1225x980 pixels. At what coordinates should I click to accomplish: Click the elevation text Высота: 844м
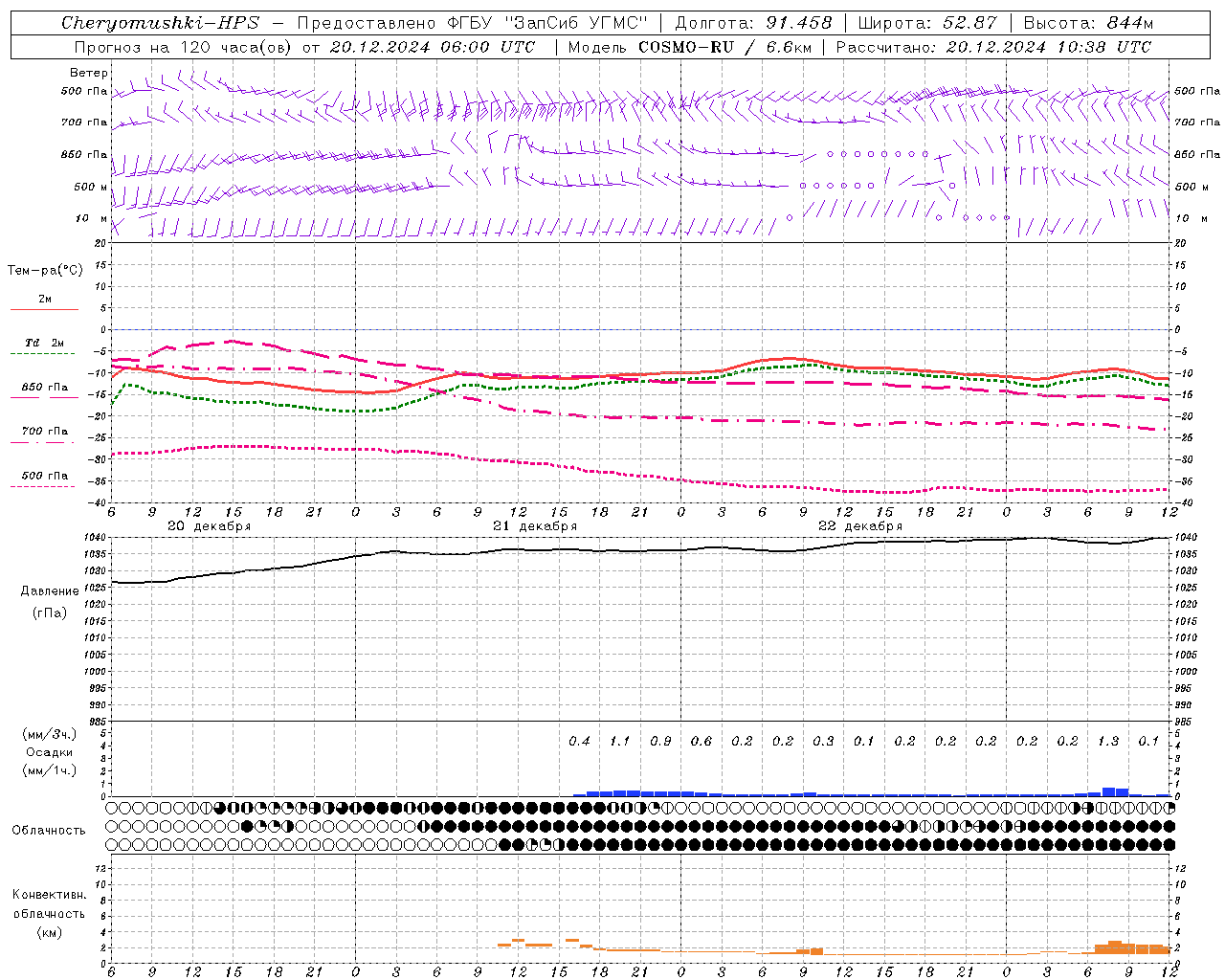point(1088,23)
